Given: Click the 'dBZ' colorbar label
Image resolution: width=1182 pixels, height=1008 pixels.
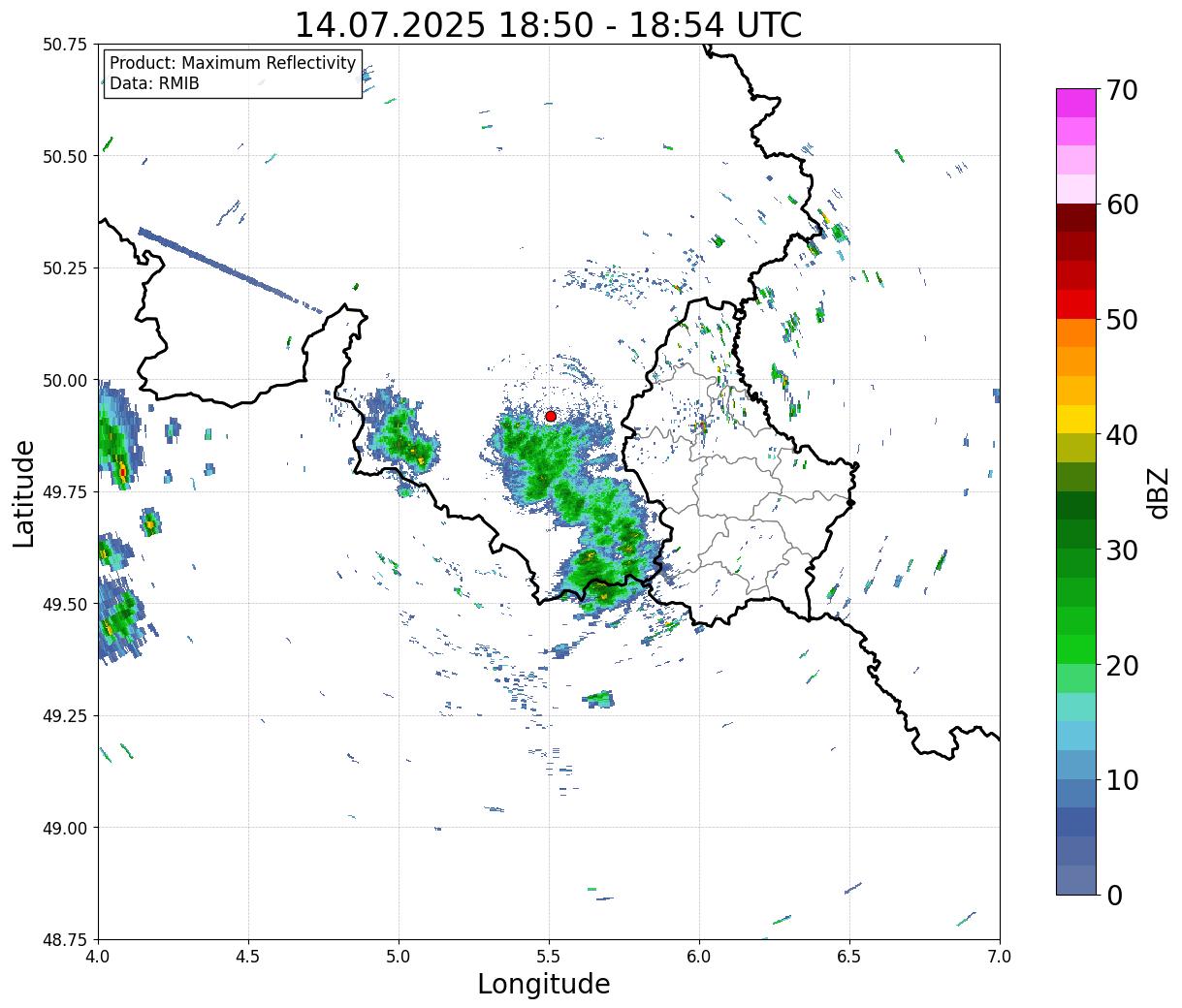Looking at the screenshot, I should coord(1158,492).
